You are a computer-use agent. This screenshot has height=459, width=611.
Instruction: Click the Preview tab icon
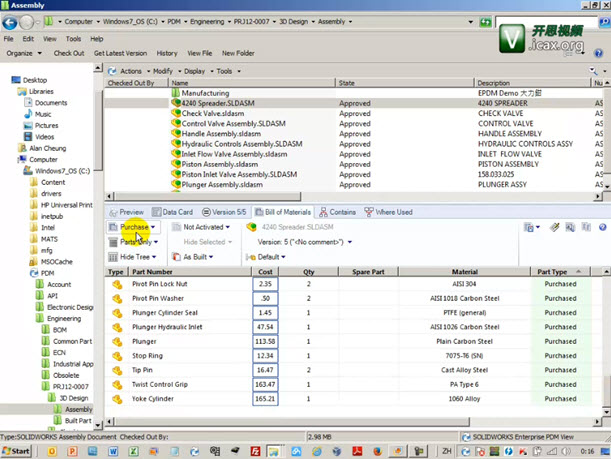[x=113, y=212]
